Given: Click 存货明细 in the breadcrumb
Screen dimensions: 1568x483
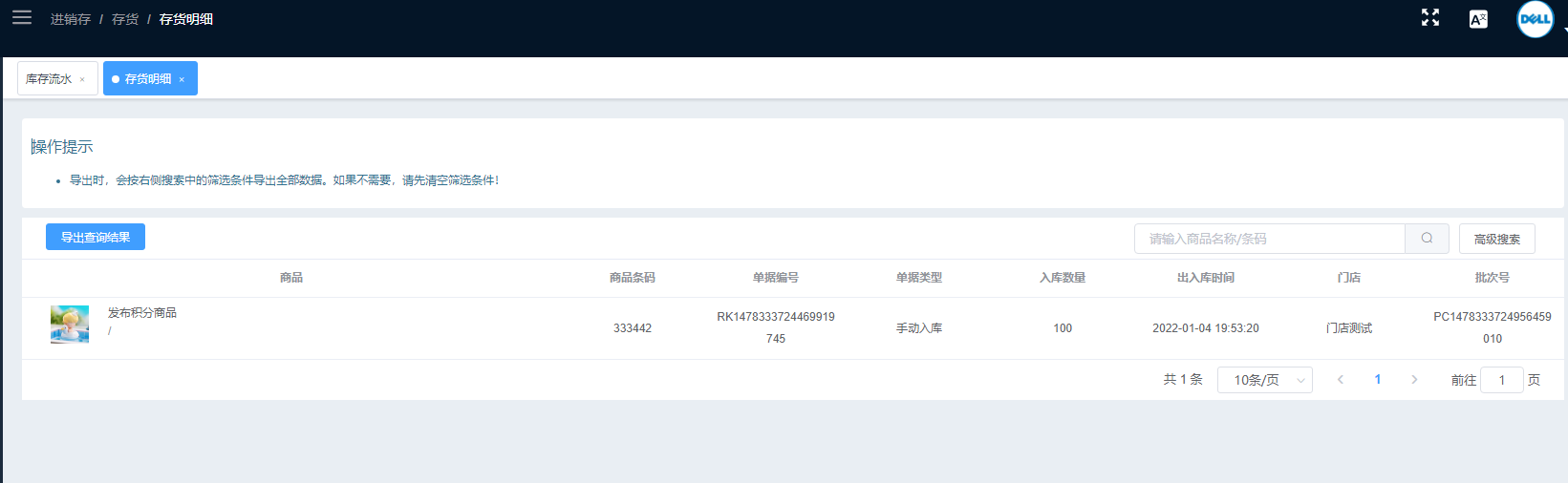Looking at the screenshot, I should 186,19.
